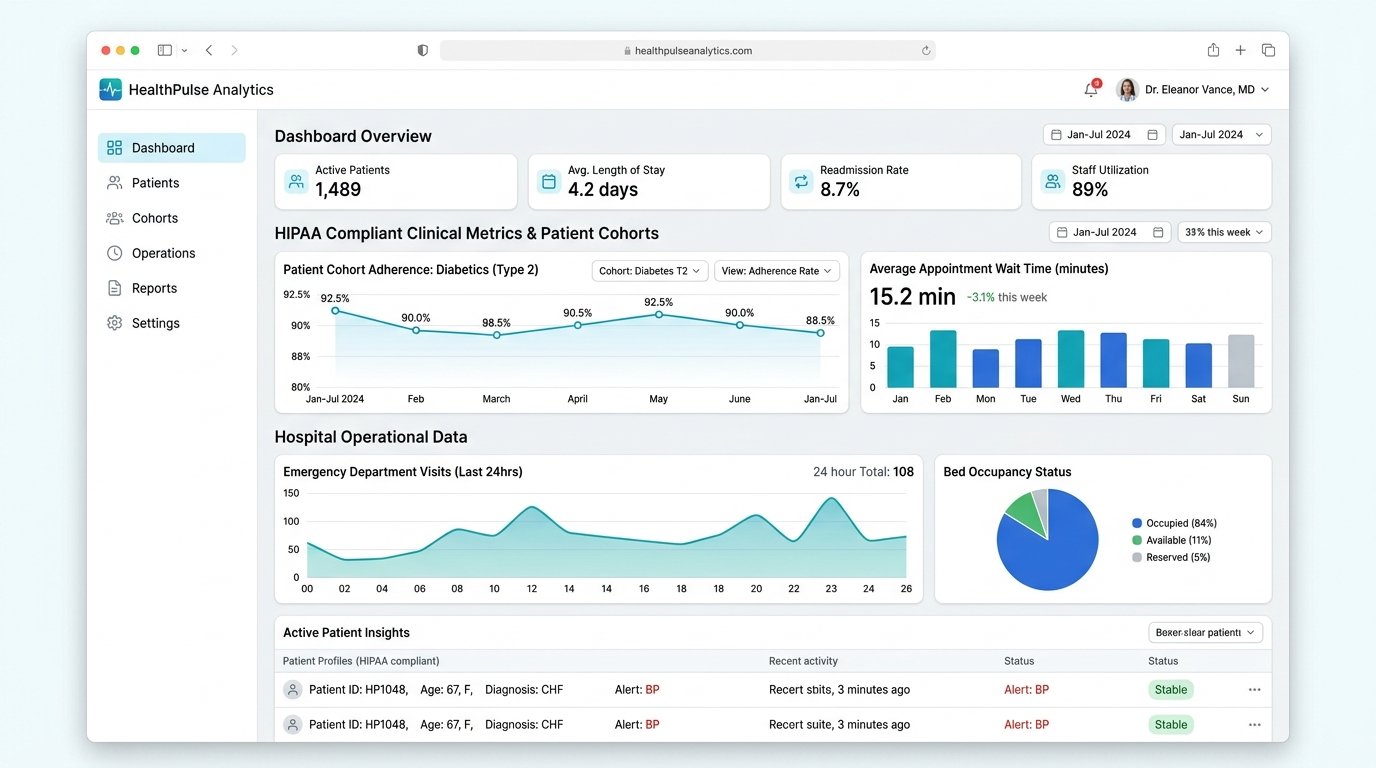Click the privacy shield icon in the browser toolbar
This screenshot has height=768, width=1376.
click(423, 50)
